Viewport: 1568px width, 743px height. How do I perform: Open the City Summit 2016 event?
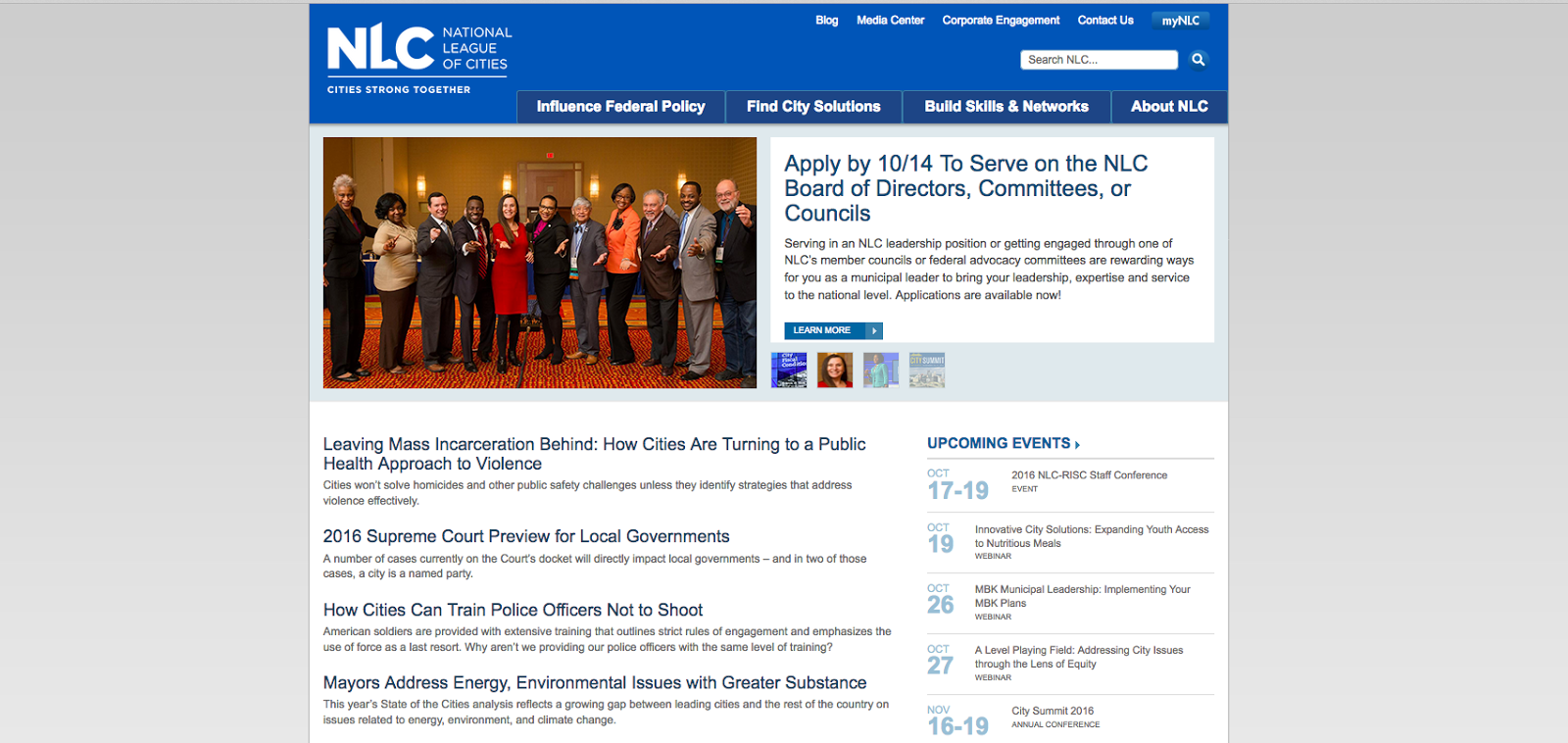(x=1053, y=712)
